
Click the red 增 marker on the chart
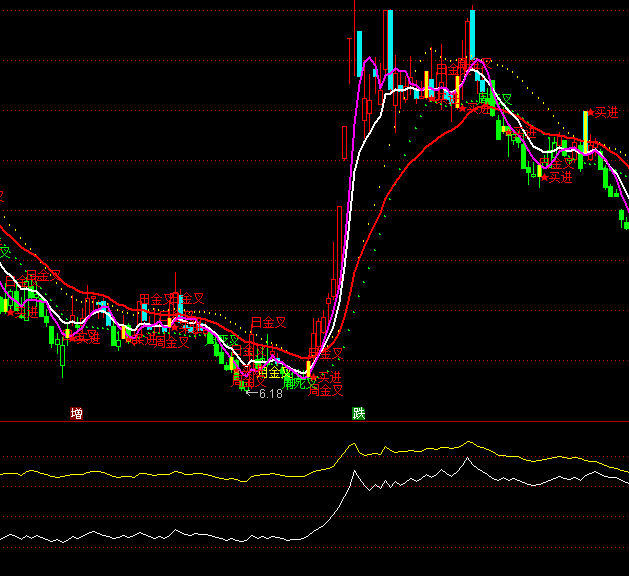click(77, 413)
